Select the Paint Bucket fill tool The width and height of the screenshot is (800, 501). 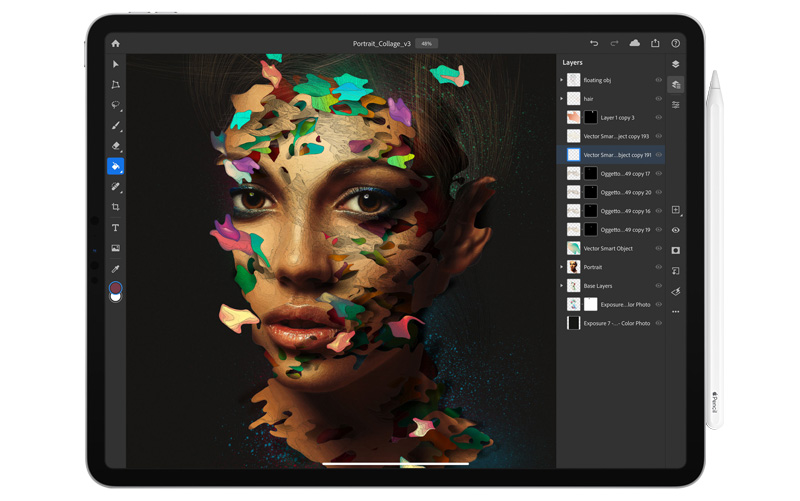[x=115, y=166]
